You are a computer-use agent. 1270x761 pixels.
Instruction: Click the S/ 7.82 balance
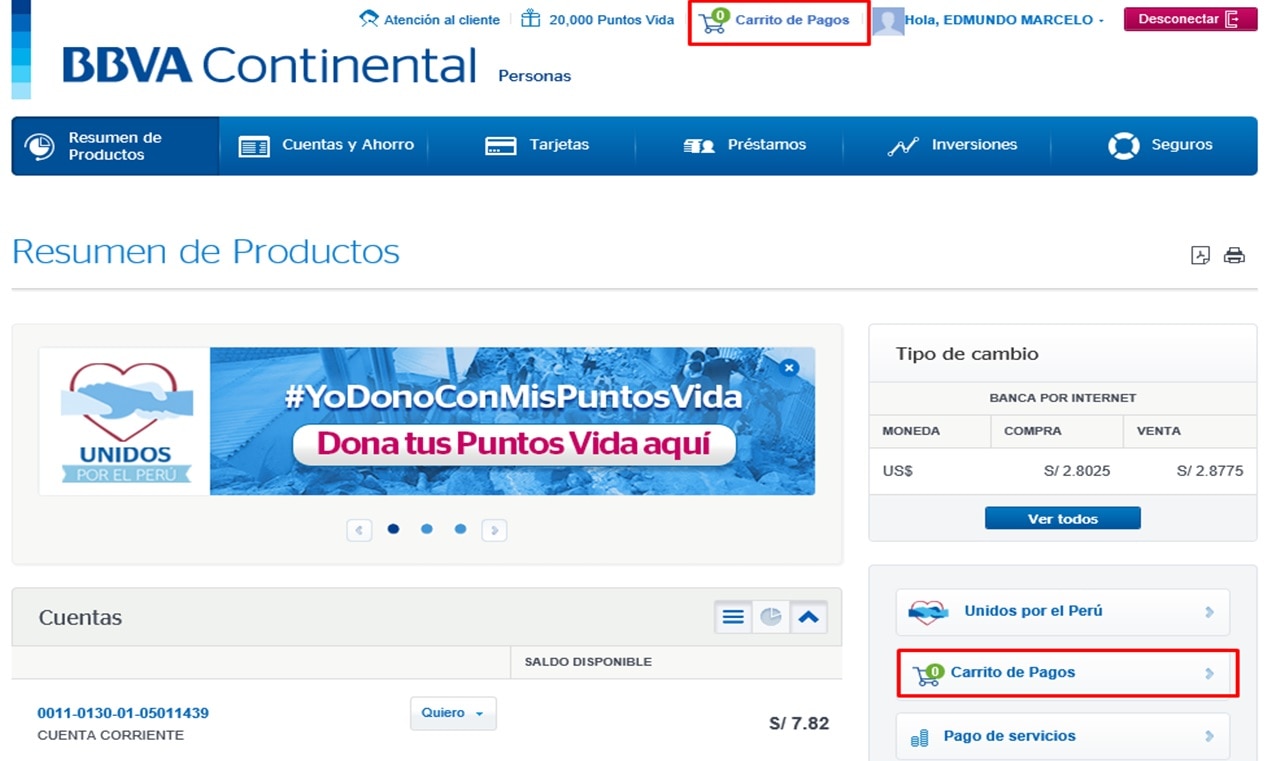(799, 723)
